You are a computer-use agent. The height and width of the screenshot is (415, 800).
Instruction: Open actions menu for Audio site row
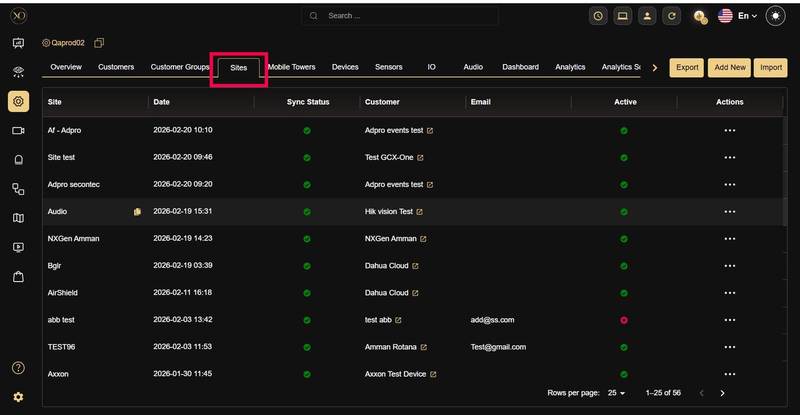(x=730, y=212)
